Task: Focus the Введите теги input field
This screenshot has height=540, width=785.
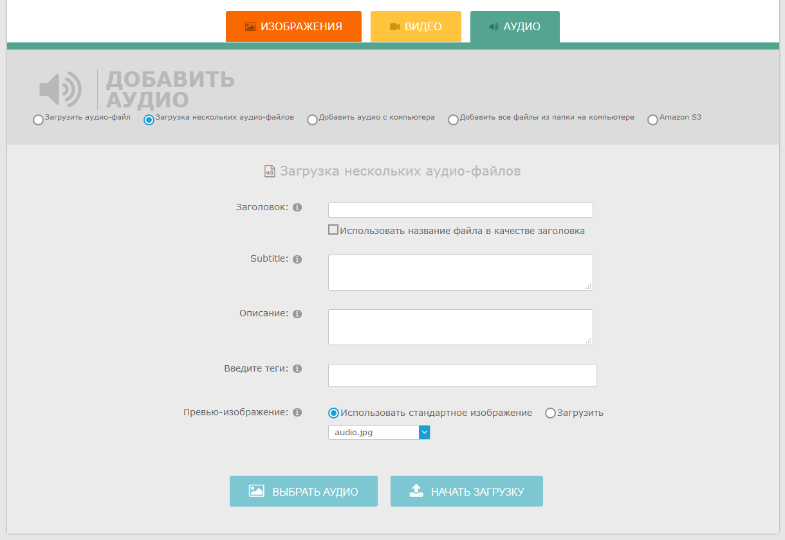Action: click(462, 375)
